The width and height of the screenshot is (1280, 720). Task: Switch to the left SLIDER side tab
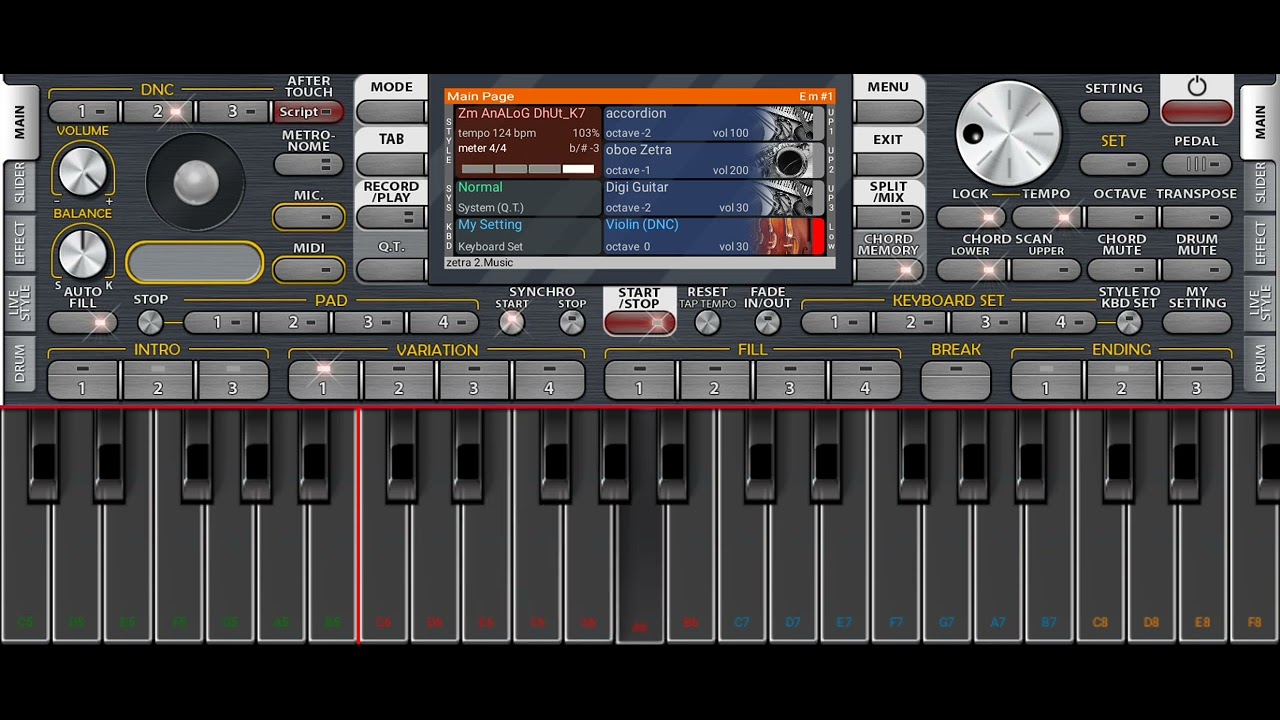point(20,184)
